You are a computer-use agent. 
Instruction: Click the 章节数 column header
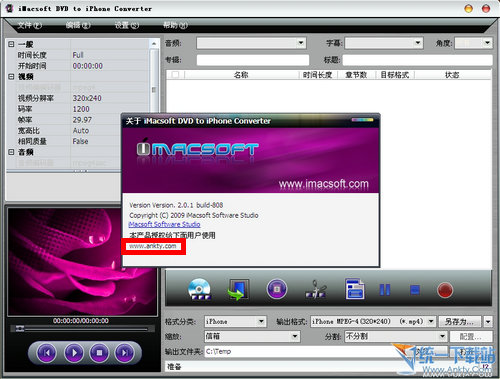(356, 75)
